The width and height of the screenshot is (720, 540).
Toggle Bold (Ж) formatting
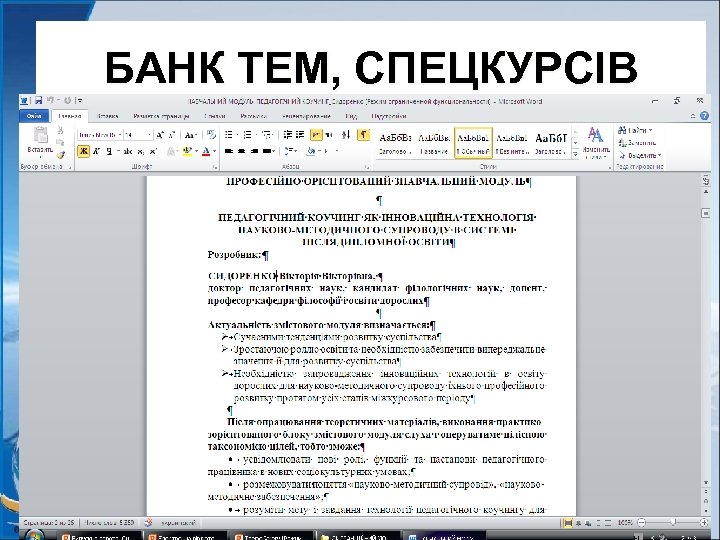click(x=84, y=151)
